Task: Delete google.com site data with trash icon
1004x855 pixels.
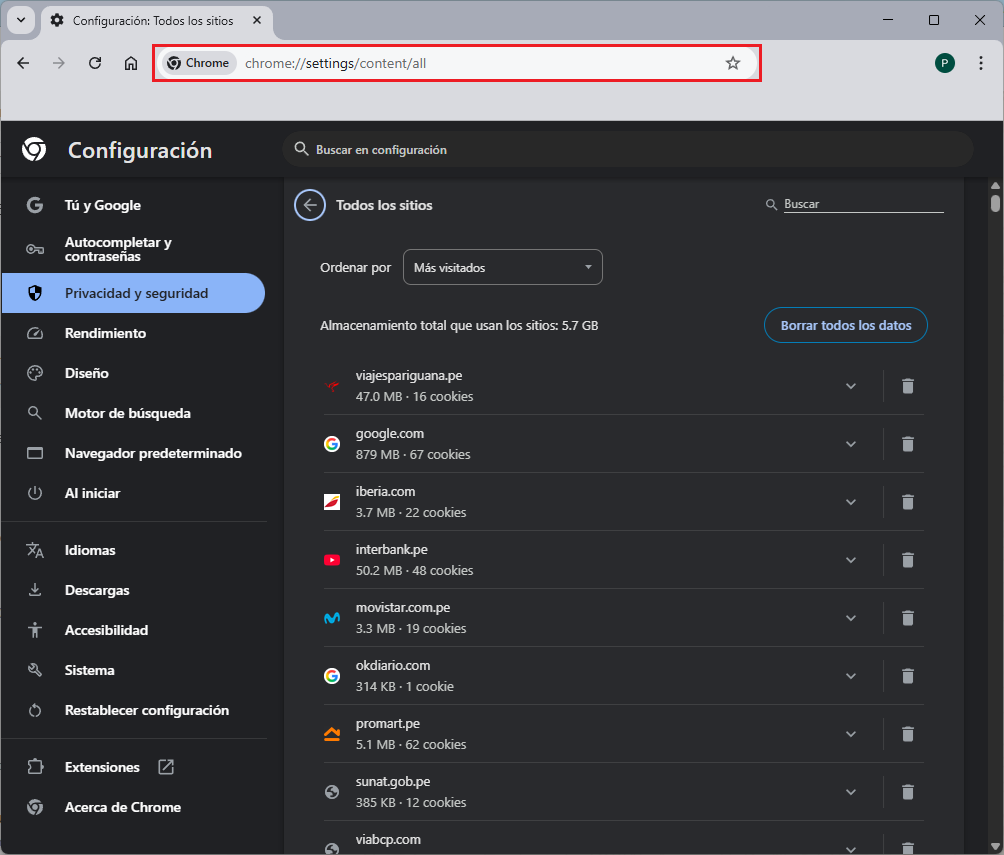Action: (x=907, y=444)
